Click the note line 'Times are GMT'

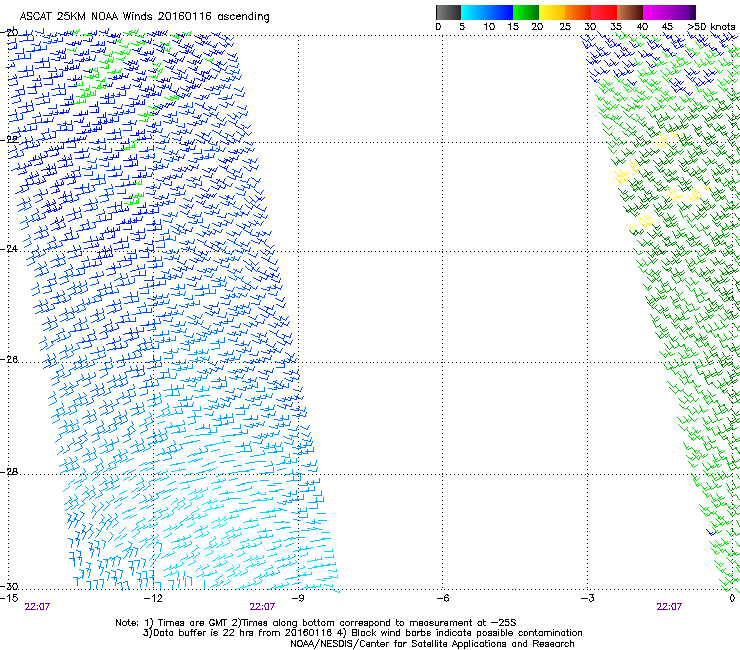tap(194, 623)
